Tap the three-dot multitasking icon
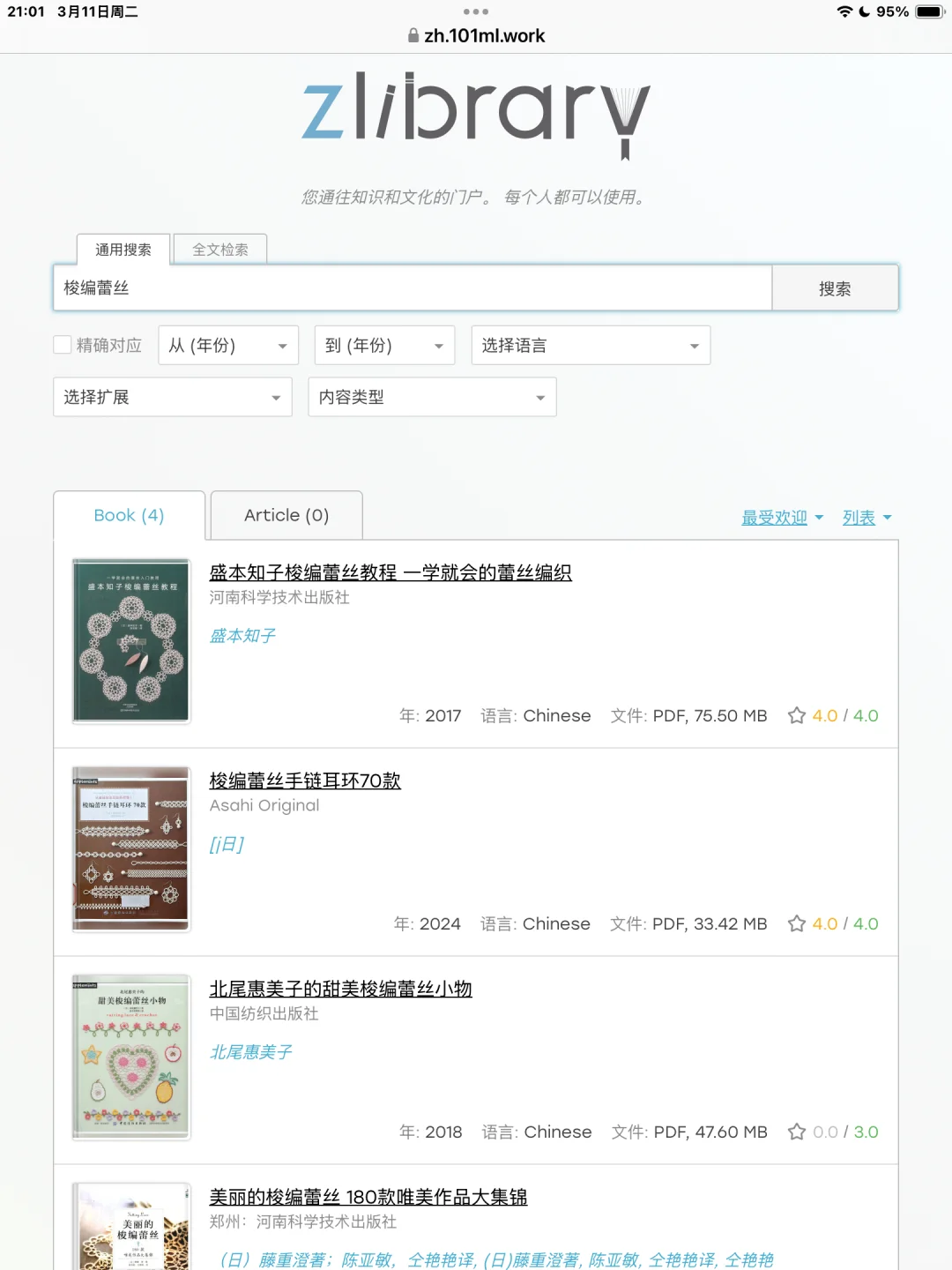The height and width of the screenshot is (1270, 952). (x=476, y=11)
